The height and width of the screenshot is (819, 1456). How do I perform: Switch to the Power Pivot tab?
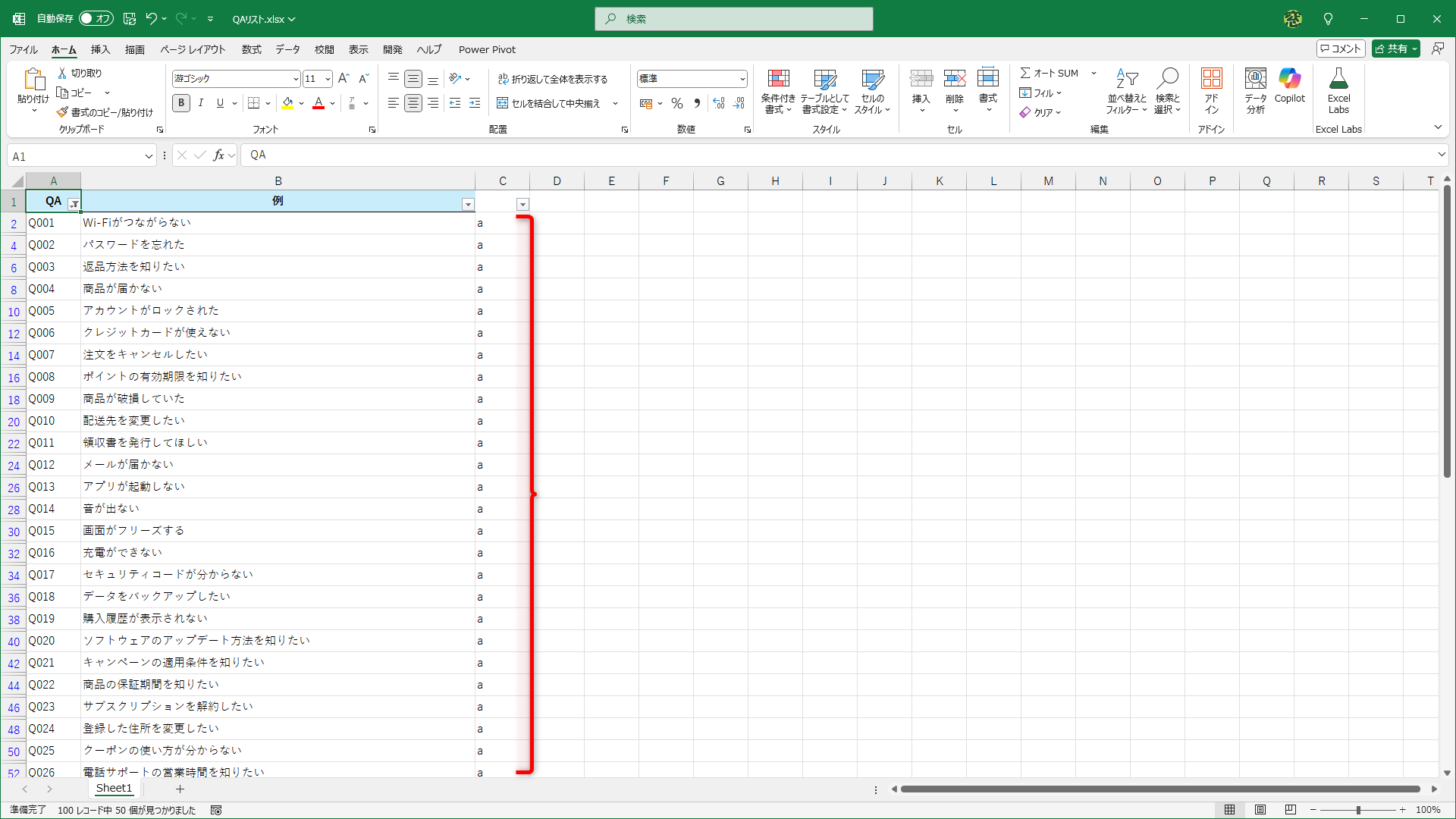487,49
